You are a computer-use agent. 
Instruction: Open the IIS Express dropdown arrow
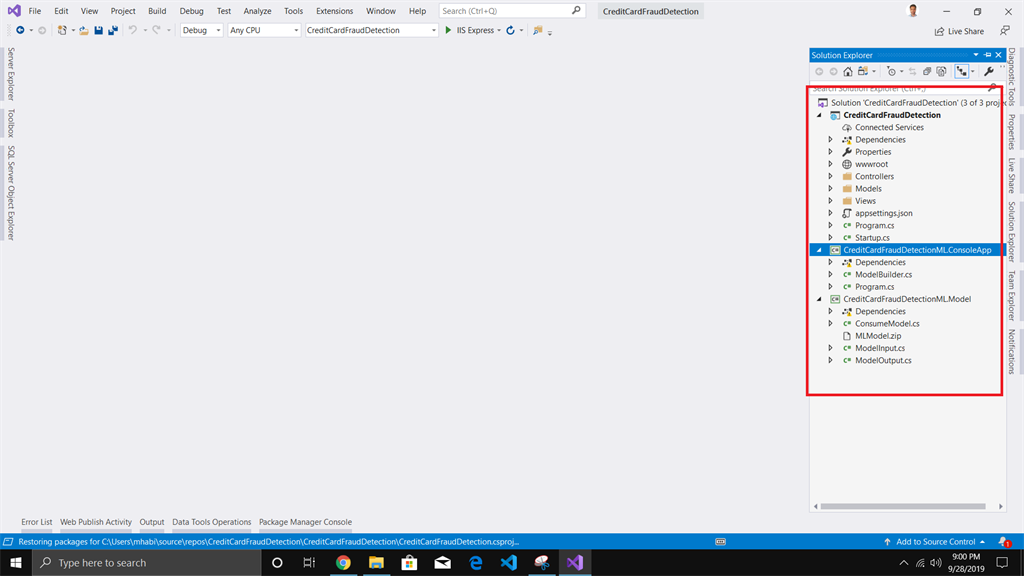[499, 30]
